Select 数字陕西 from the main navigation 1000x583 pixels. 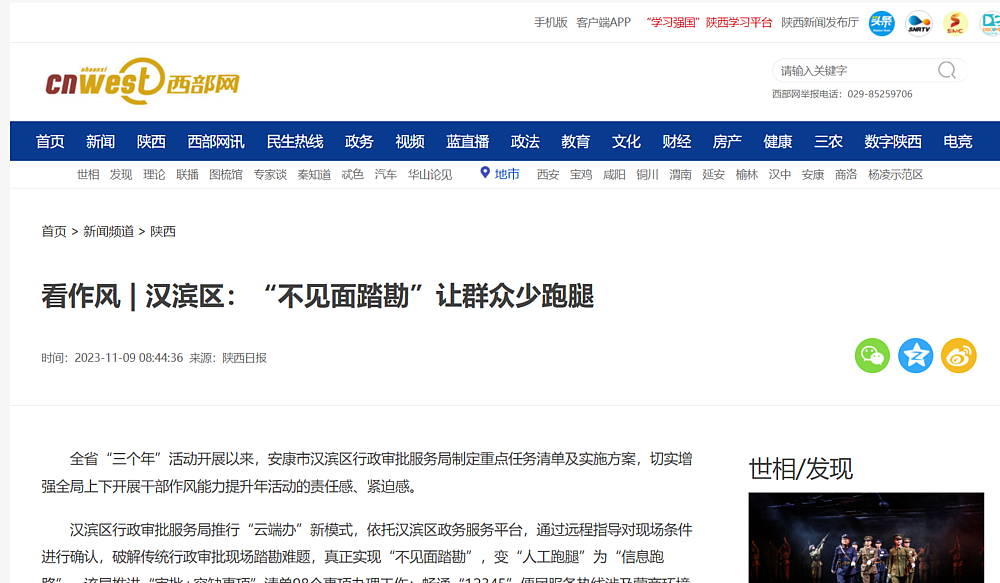tap(893, 141)
